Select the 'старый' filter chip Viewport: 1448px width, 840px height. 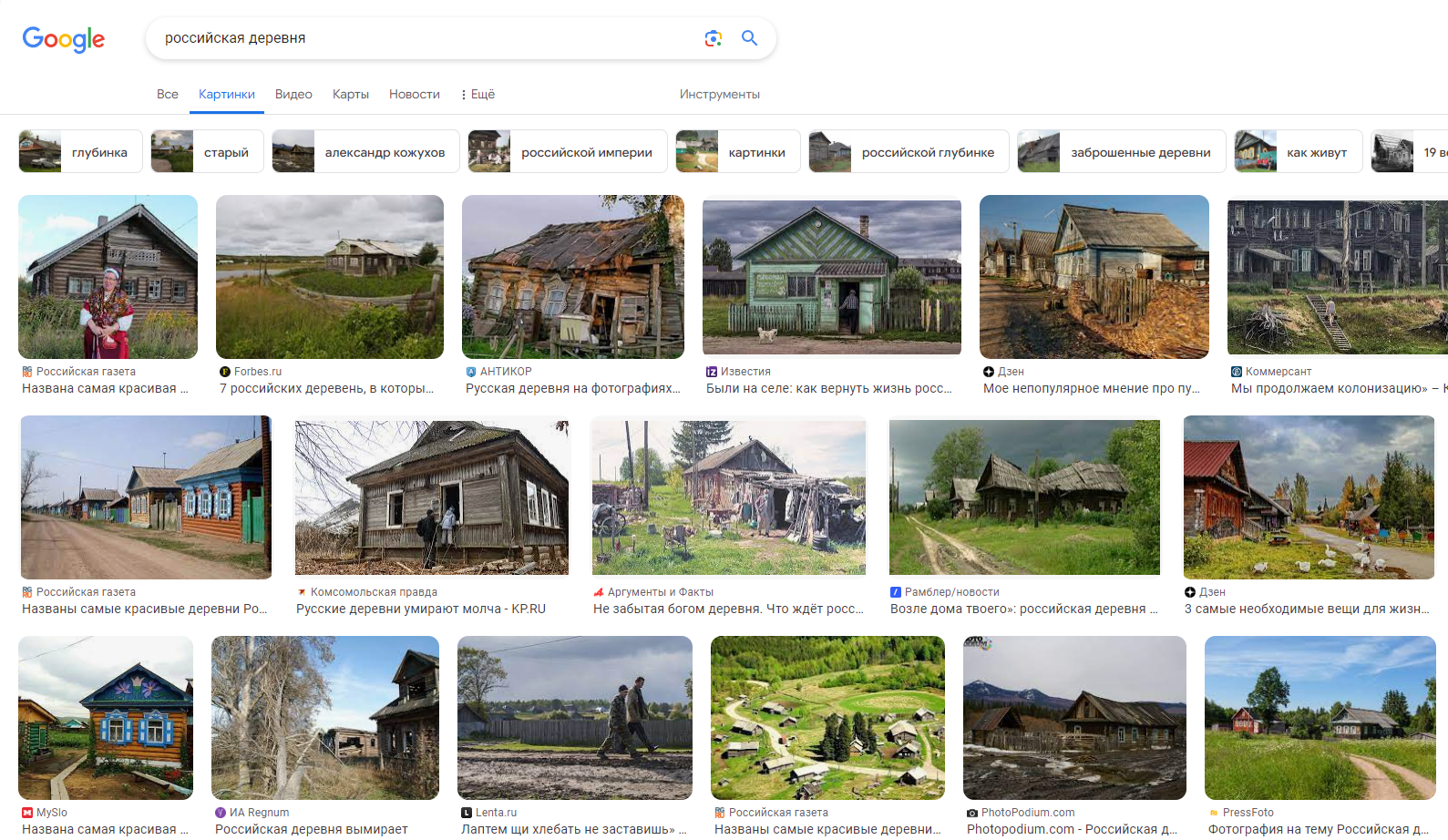tap(207, 152)
